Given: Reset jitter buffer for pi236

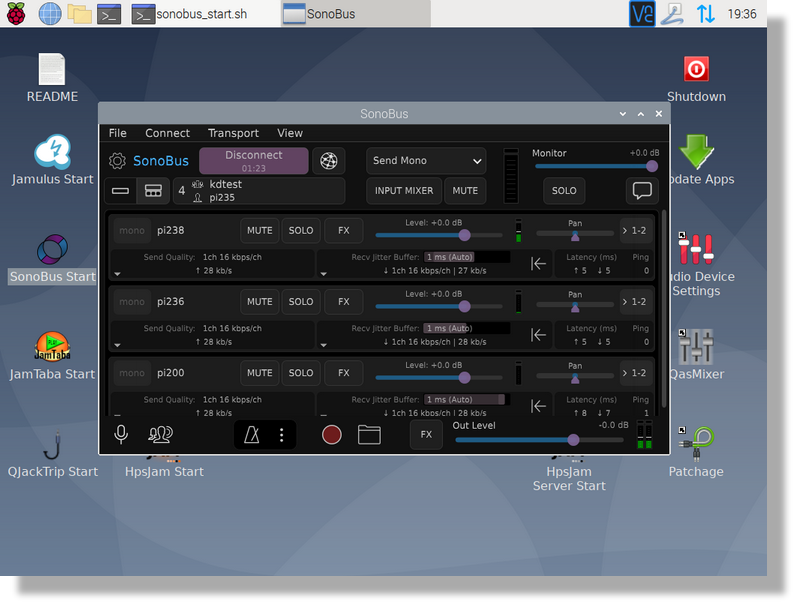Looking at the screenshot, I should 538,335.
